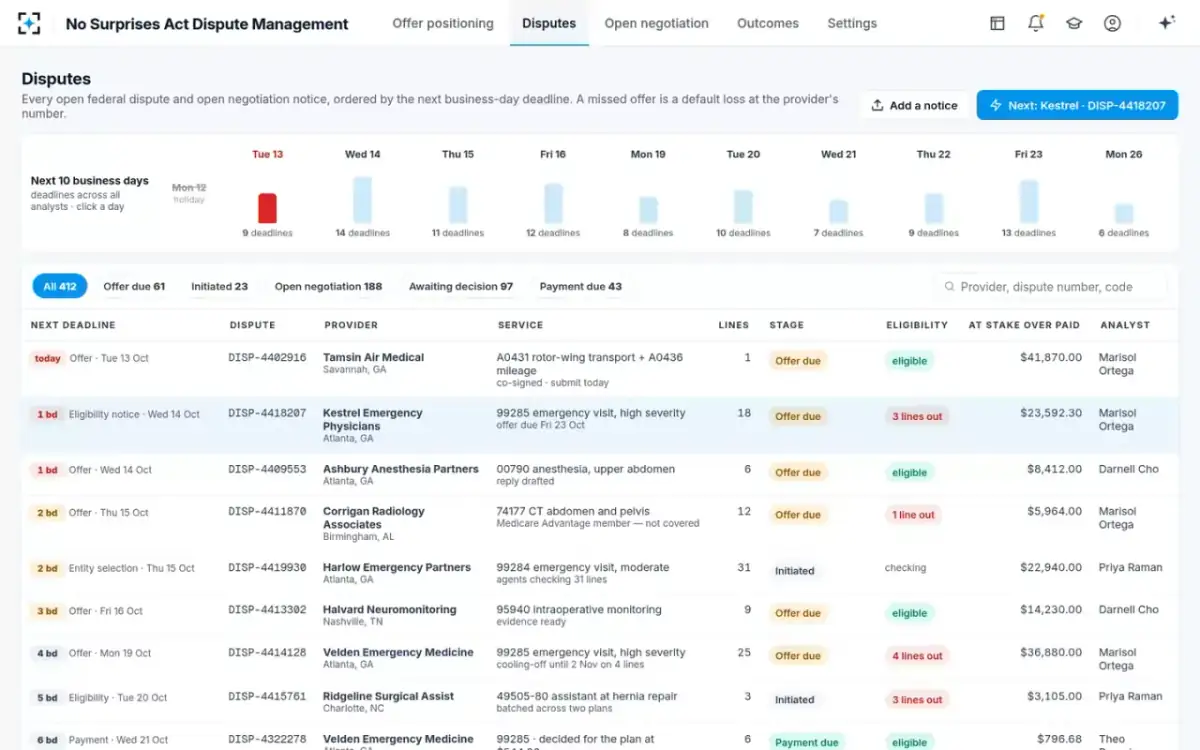
Task: Go to Outcomes tab
Action: tap(768, 23)
